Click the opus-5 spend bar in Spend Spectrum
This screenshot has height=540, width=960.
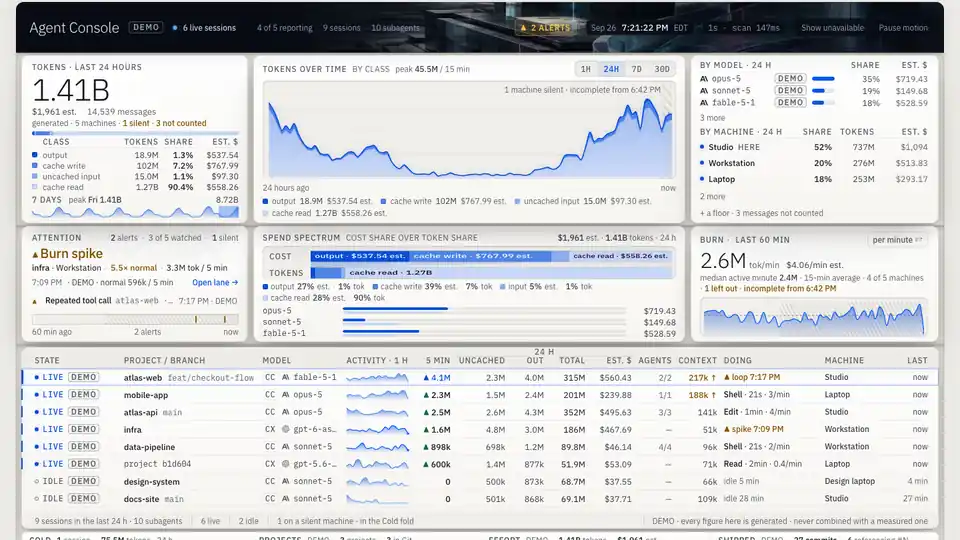pyautogui.click(x=396, y=309)
